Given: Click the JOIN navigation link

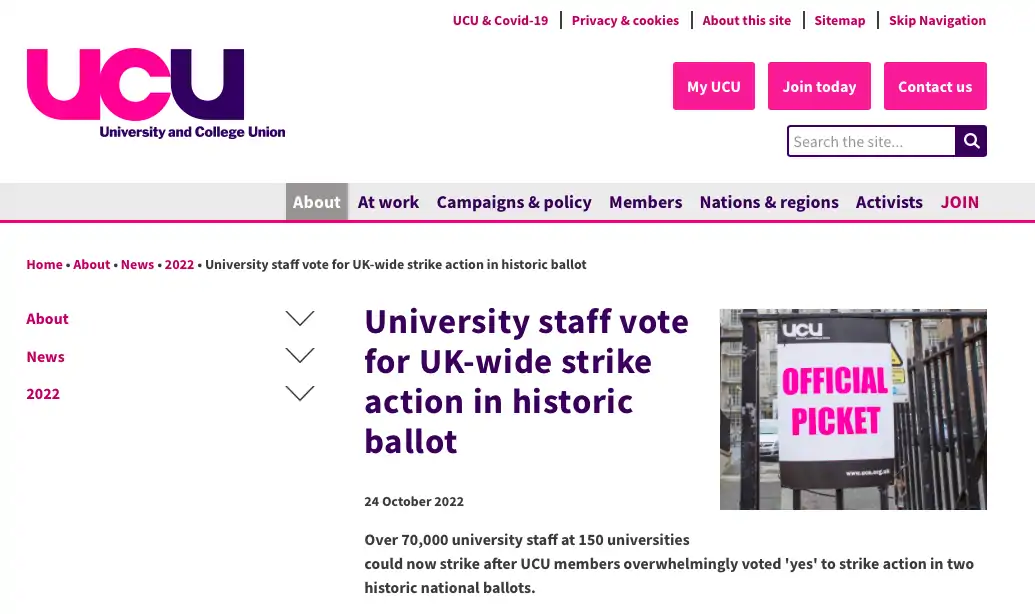Looking at the screenshot, I should pos(960,202).
